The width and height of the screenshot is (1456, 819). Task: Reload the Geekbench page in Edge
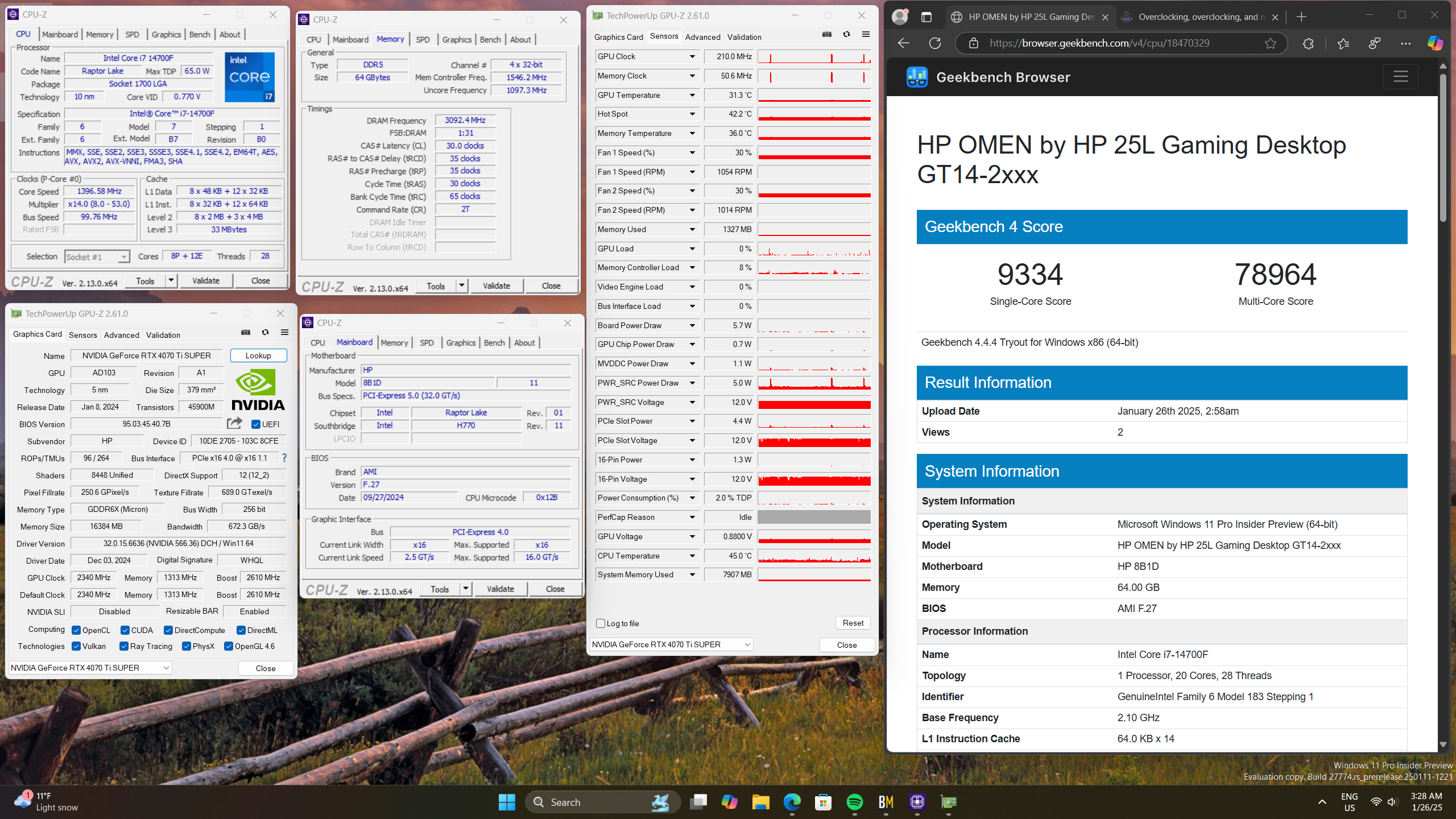pyautogui.click(x=935, y=43)
